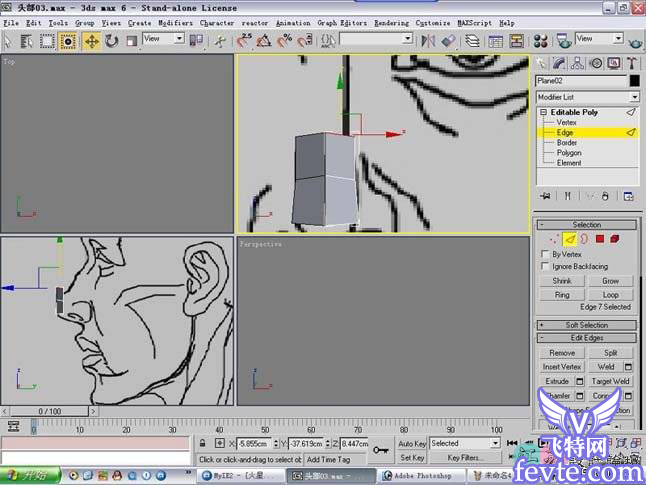The image size is (646, 485).
Task: Select Vertex sub-object dots icon
Action: 554,239
